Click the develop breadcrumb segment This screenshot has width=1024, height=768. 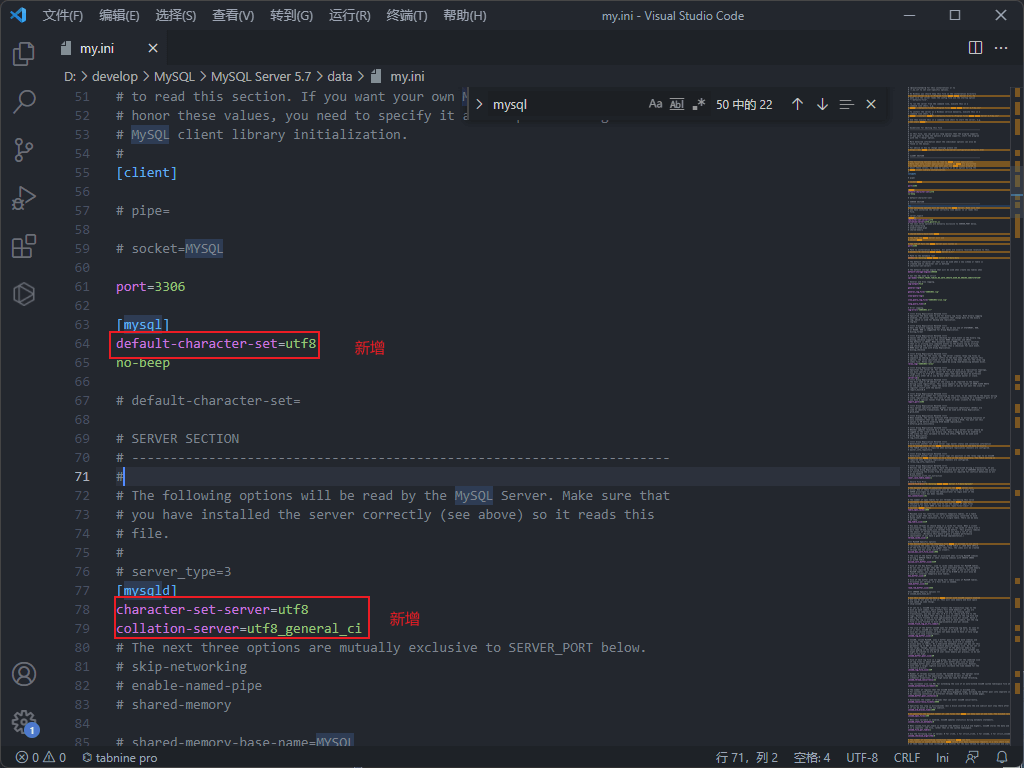pos(115,76)
